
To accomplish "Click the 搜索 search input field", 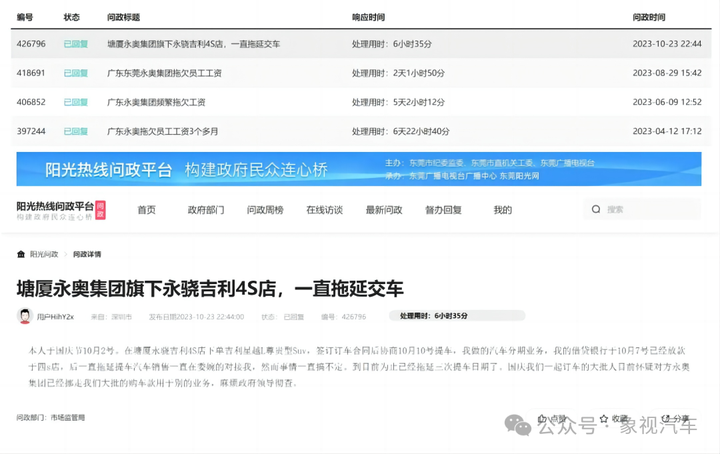I will coord(642,209).
